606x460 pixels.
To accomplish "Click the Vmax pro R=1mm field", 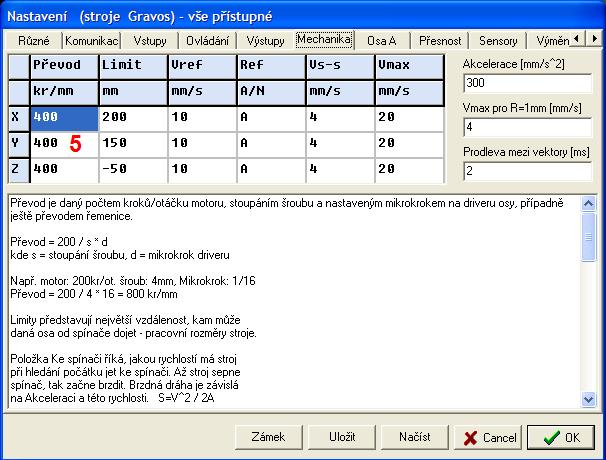I will tap(527, 128).
